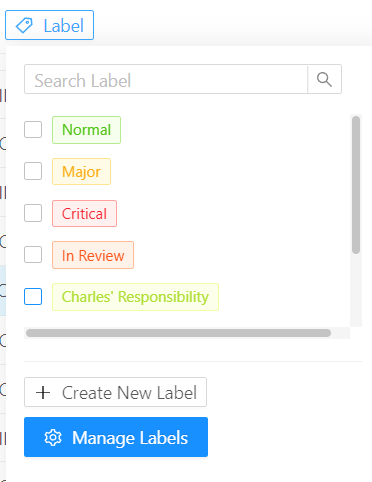Click the gear icon in Manage Labels

[x=53, y=438]
